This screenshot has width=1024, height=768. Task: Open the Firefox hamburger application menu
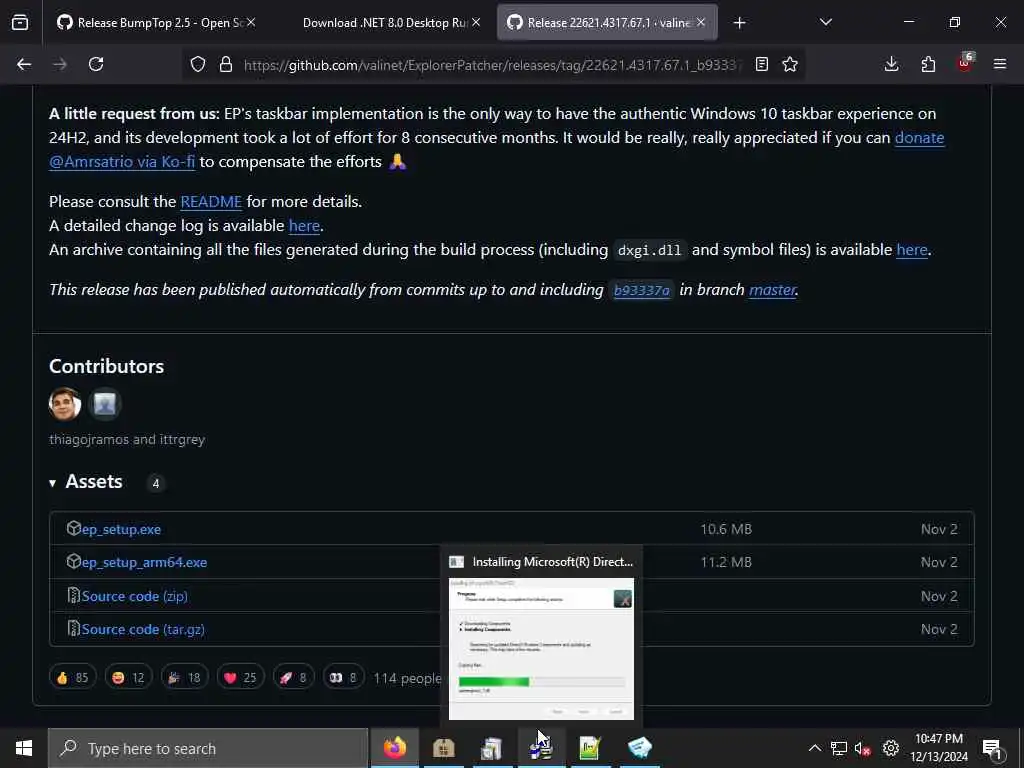(1000, 64)
